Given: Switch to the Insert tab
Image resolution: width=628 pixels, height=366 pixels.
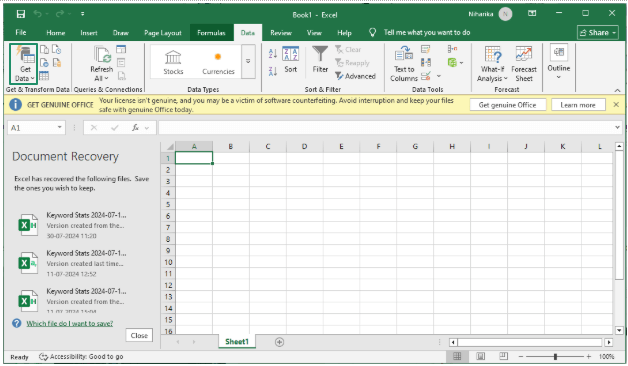Looking at the screenshot, I should coord(89,33).
